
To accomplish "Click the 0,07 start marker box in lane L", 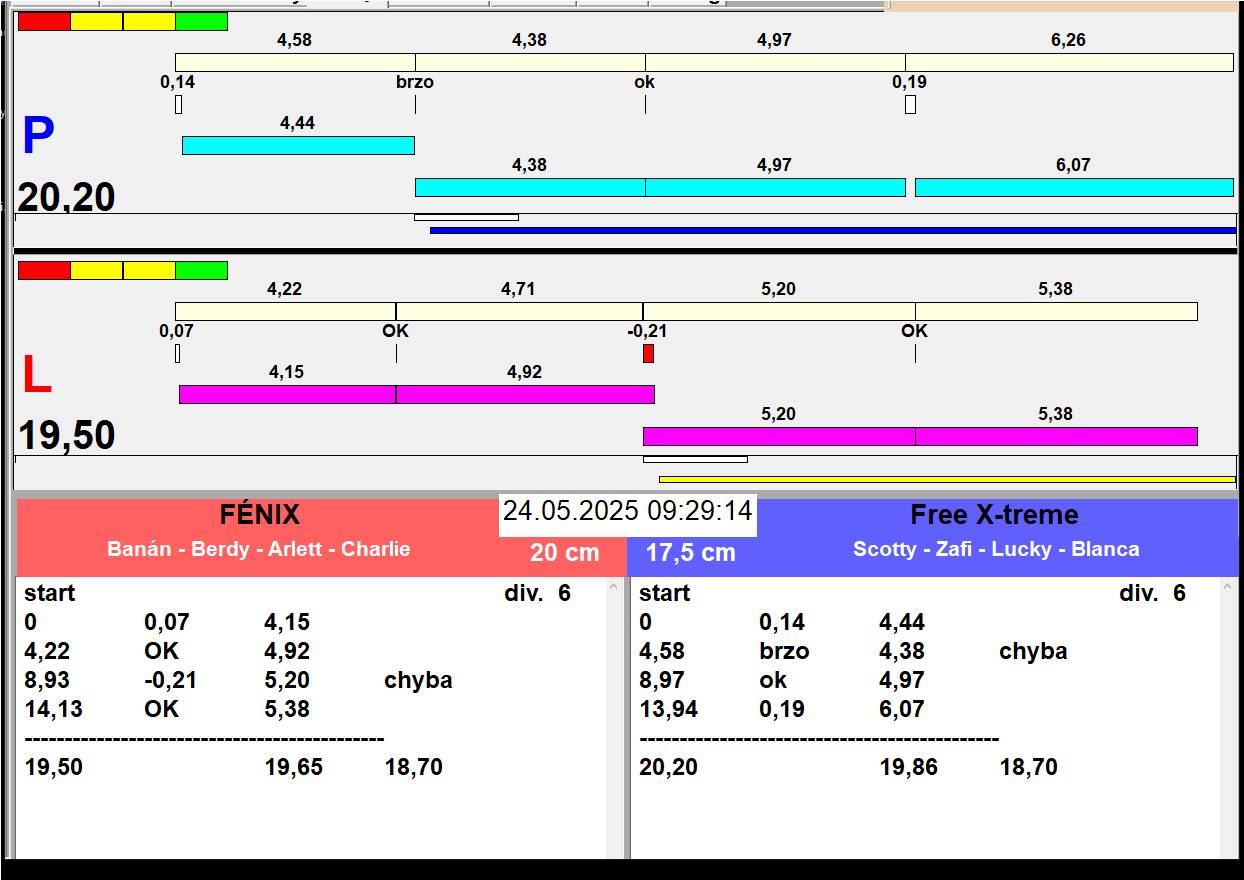I will pyautogui.click(x=177, y=353).
